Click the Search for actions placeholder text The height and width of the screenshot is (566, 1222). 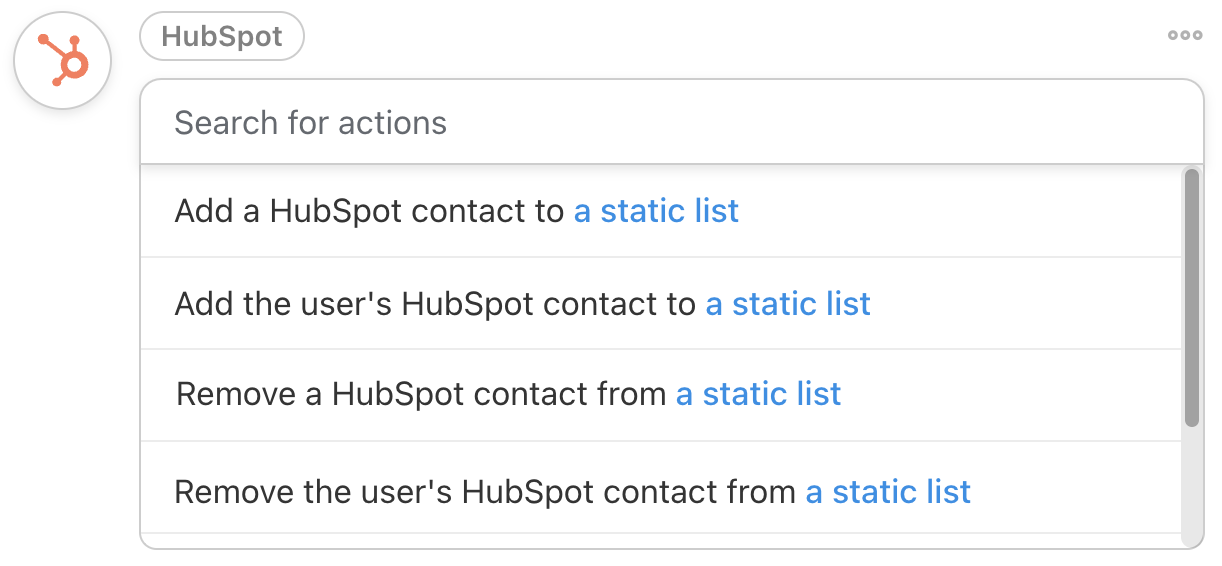310,123
